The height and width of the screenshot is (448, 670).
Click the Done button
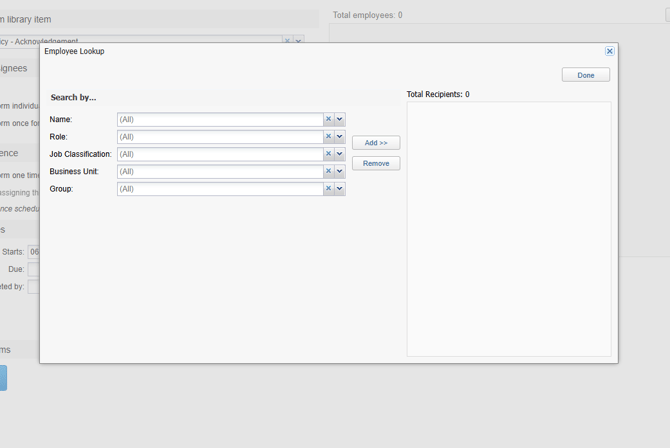click(585, 75)
